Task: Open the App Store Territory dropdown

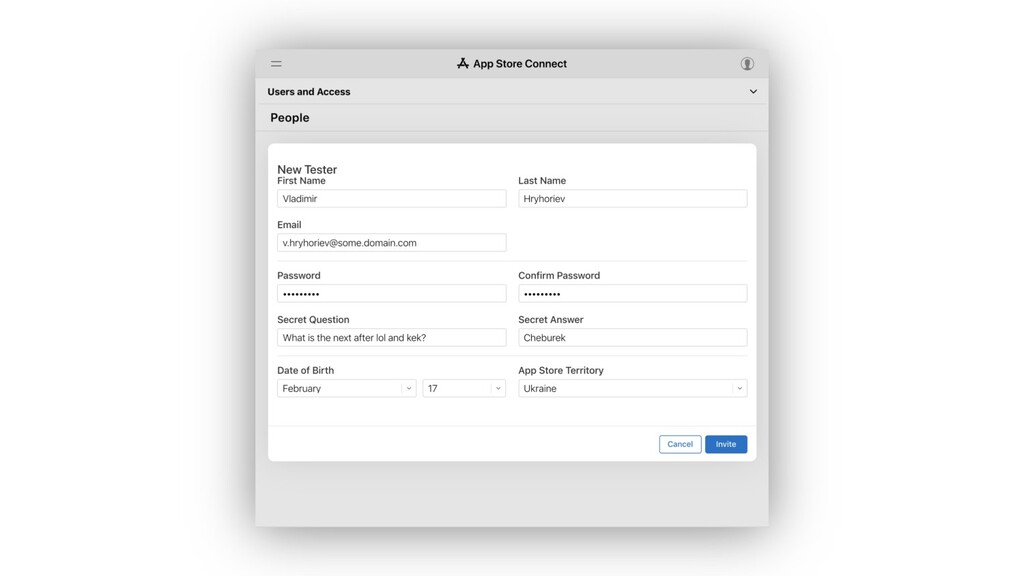Action: [633, 389]
